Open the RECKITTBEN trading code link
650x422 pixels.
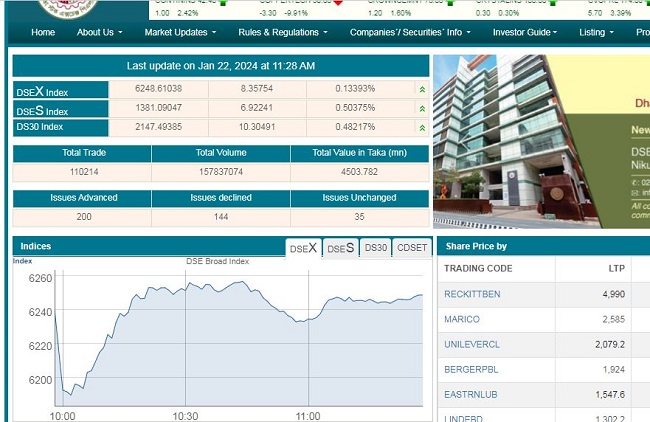click(472, 294)
